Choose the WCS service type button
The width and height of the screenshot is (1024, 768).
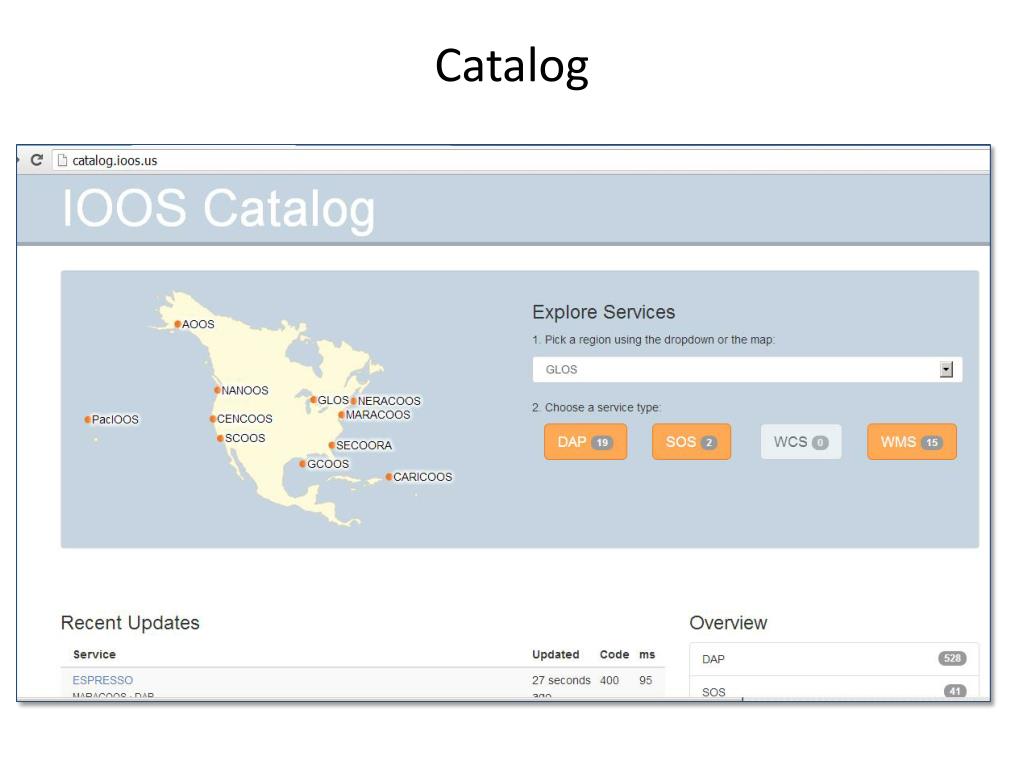801,442
